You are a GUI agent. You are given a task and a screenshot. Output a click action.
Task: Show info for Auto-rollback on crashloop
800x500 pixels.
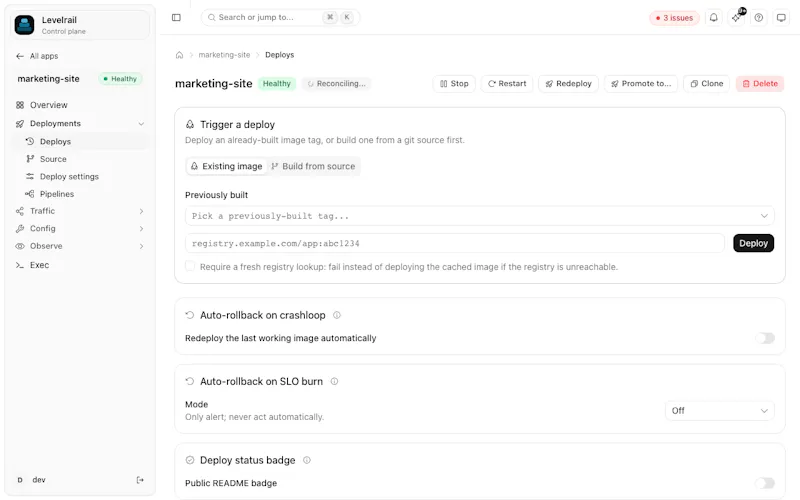point(337,315)
